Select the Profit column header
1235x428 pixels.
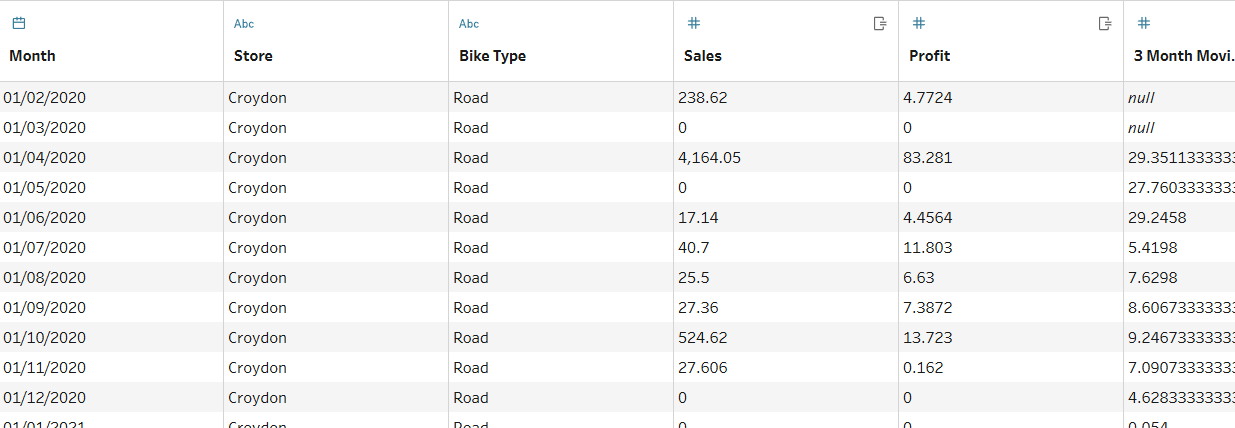tap(929, 56)
